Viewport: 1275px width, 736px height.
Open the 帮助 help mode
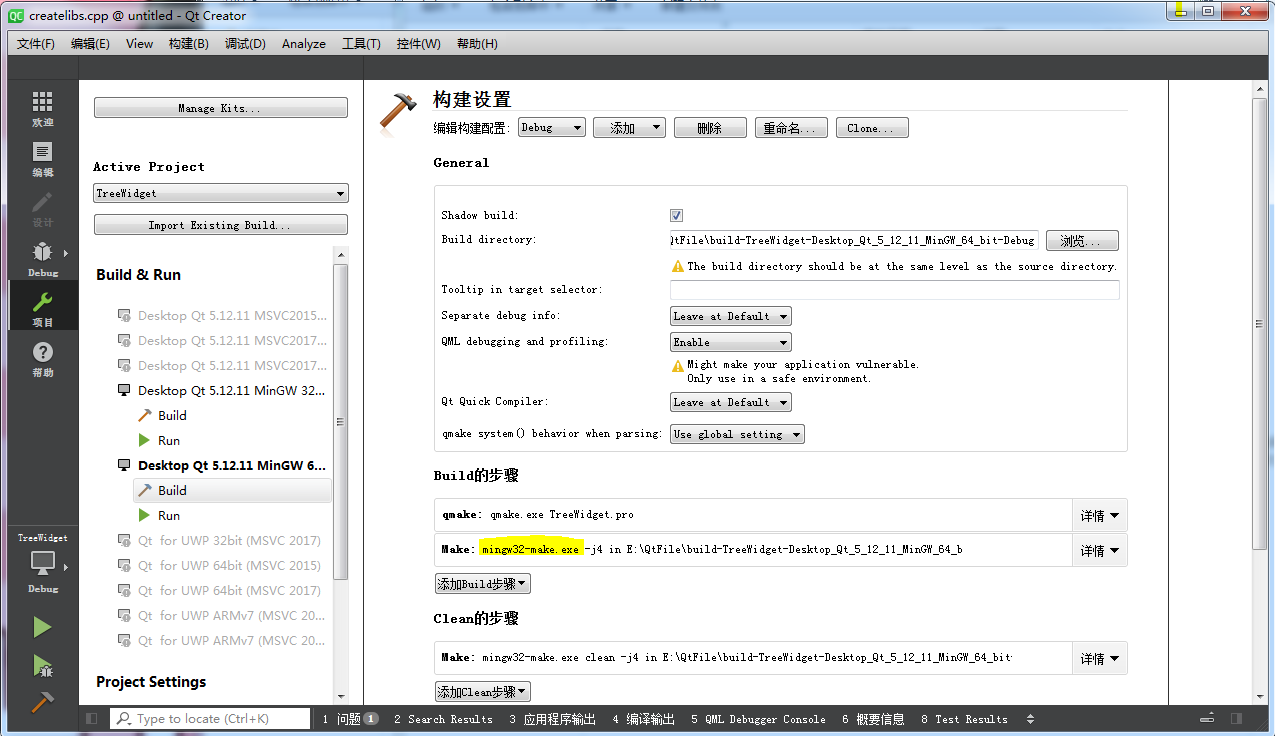click(42, 359)
